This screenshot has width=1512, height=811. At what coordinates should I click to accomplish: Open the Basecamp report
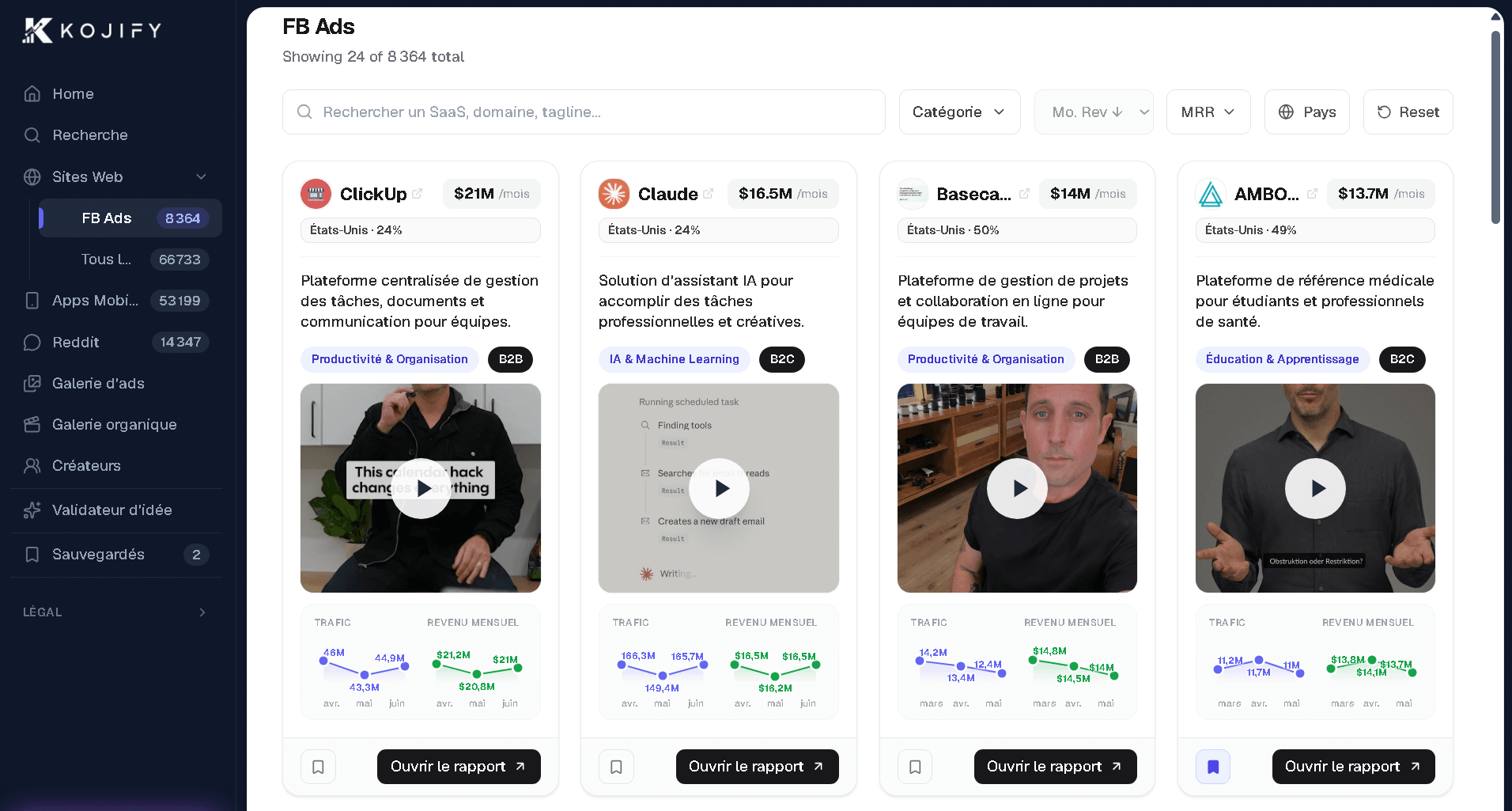point(1055,767)
